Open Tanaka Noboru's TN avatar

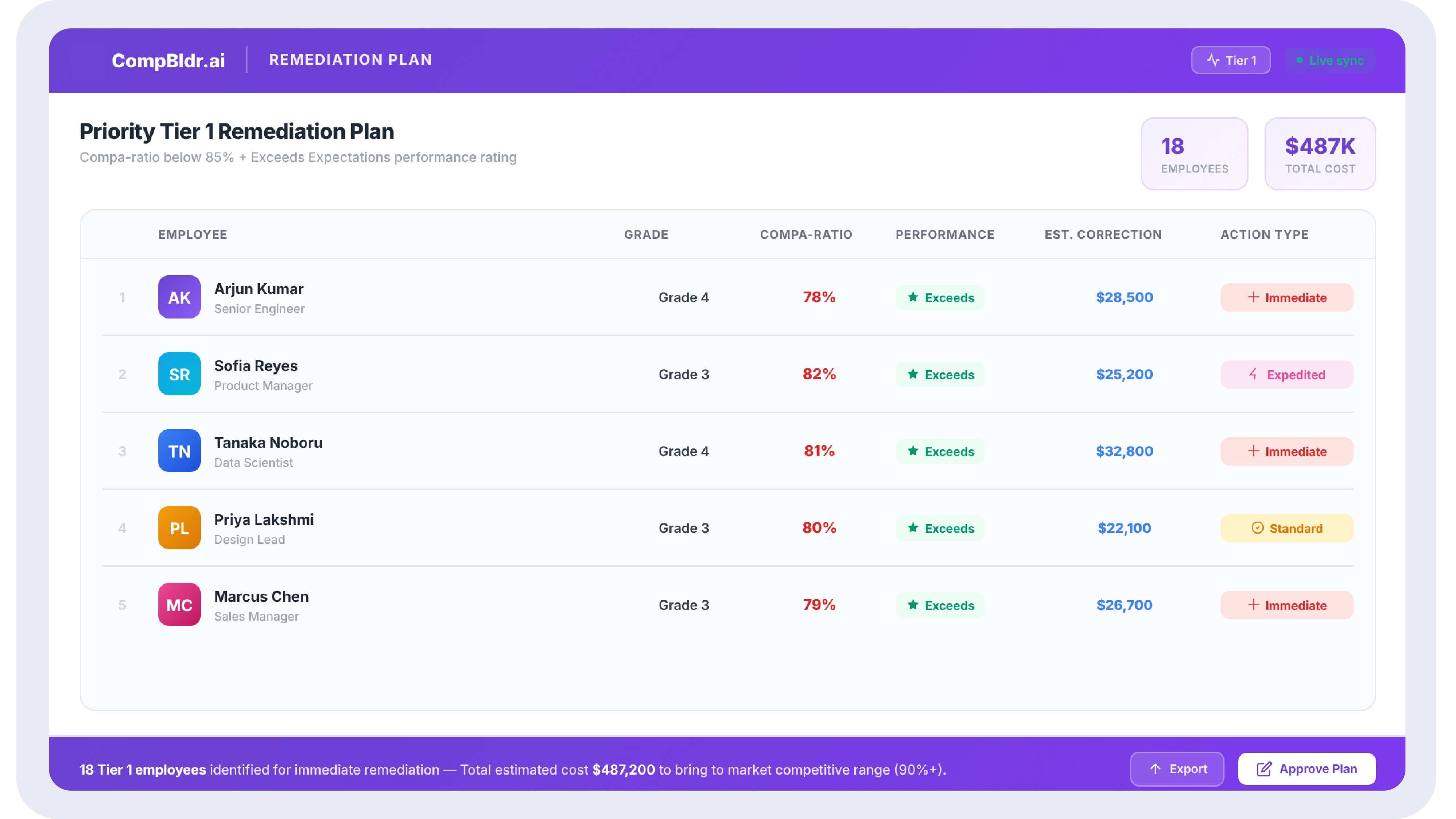pos(179,451)
